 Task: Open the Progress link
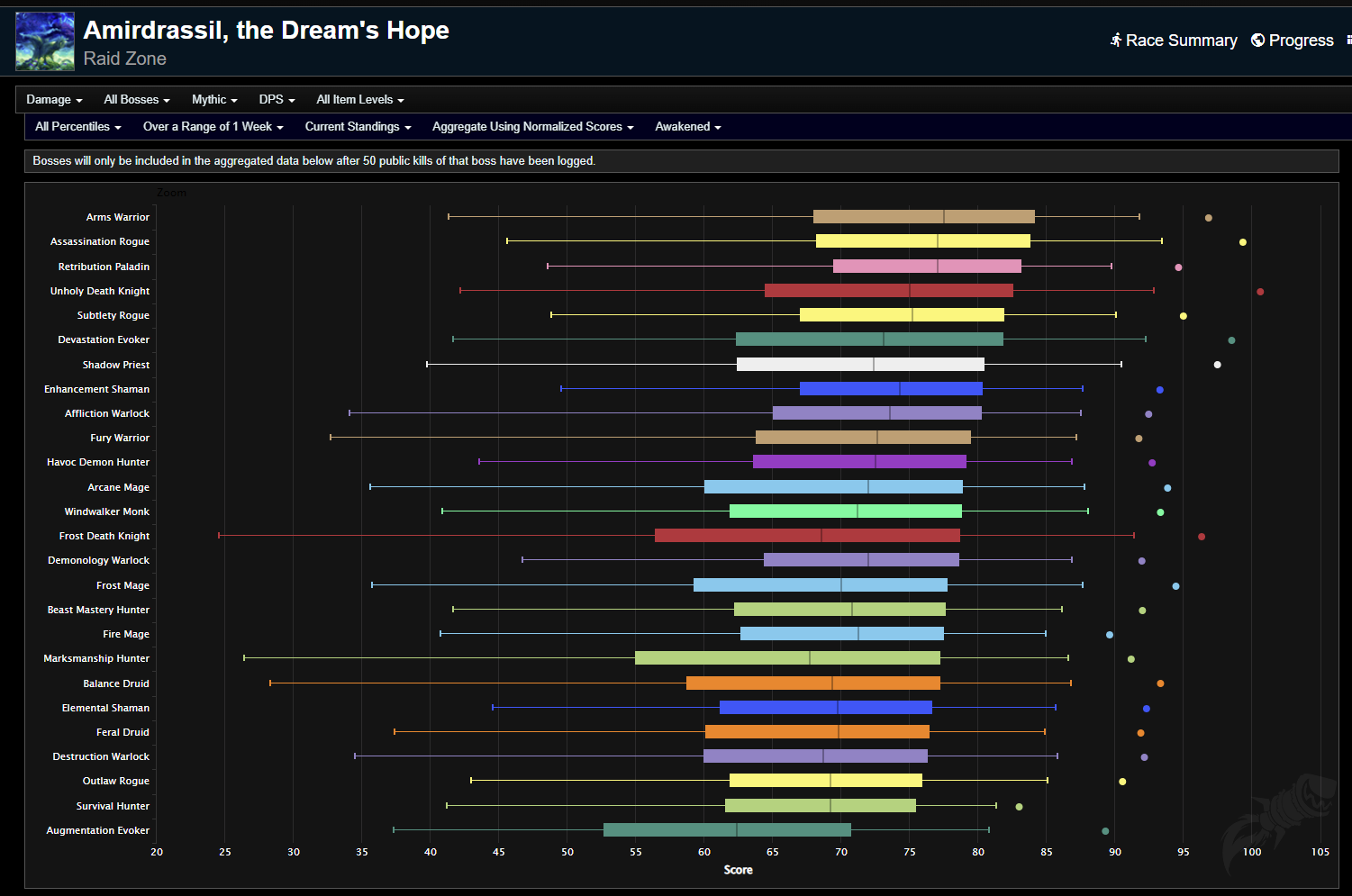coord(1301,41)
